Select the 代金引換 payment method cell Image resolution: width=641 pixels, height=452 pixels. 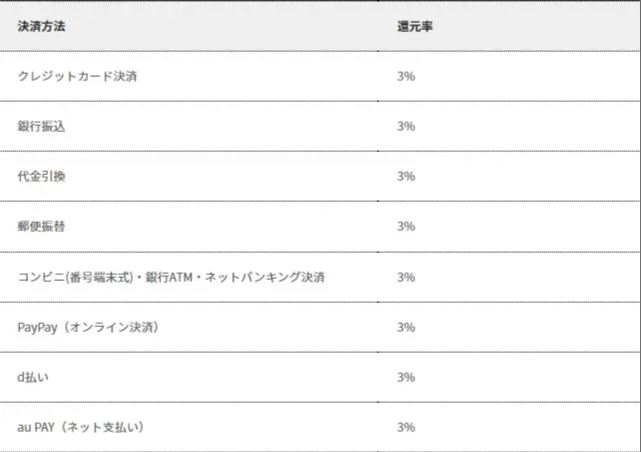pos(42,176)
